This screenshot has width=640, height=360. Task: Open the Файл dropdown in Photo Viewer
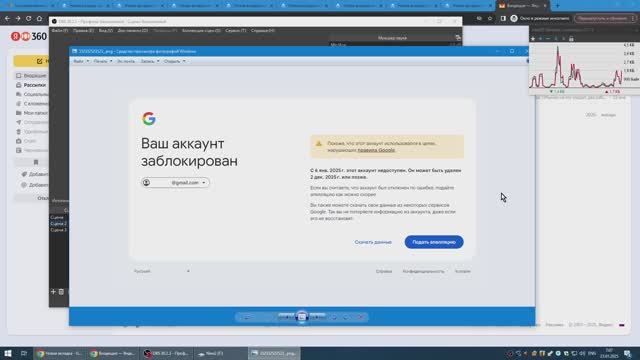coord(81,61)
